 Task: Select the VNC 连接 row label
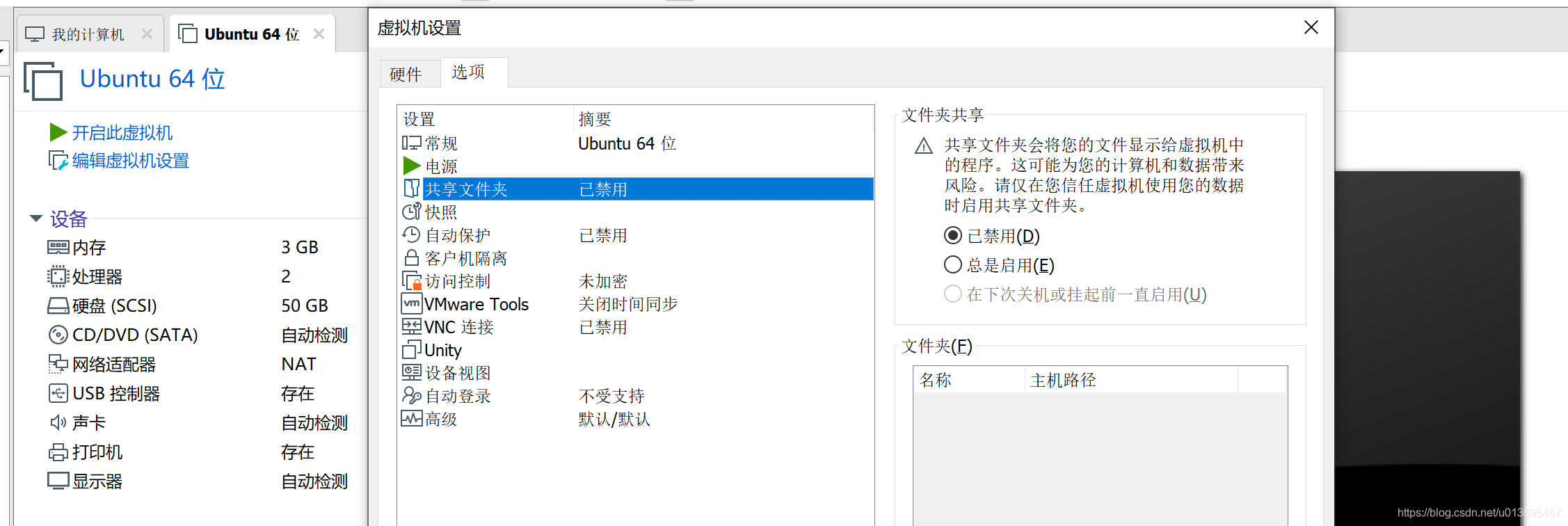click(x=459, y=327)
